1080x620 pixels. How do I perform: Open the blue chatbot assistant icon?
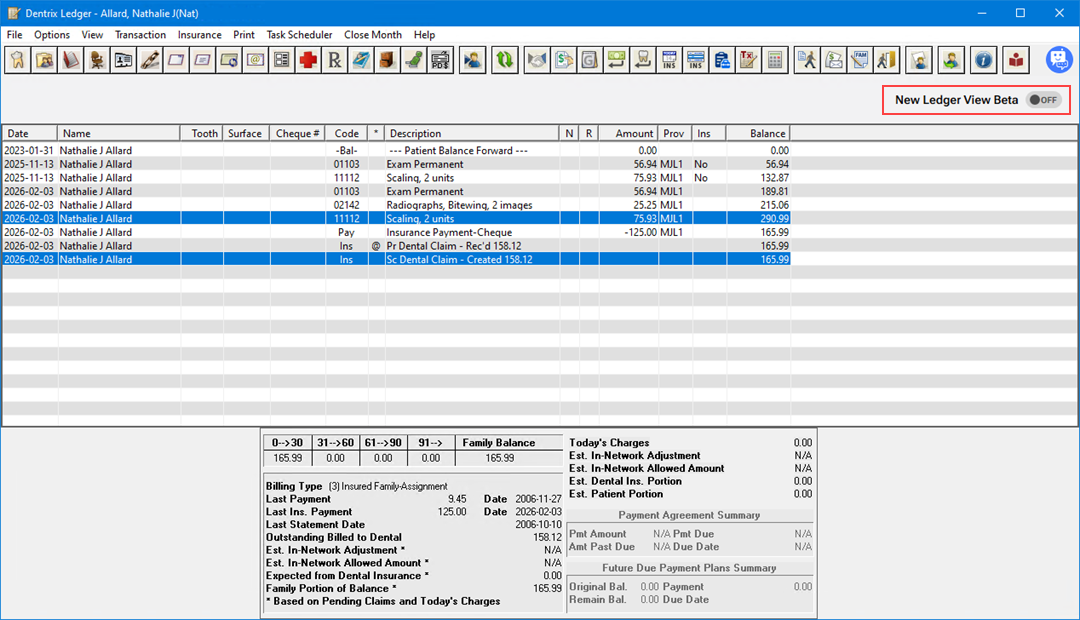(1059, 60)
